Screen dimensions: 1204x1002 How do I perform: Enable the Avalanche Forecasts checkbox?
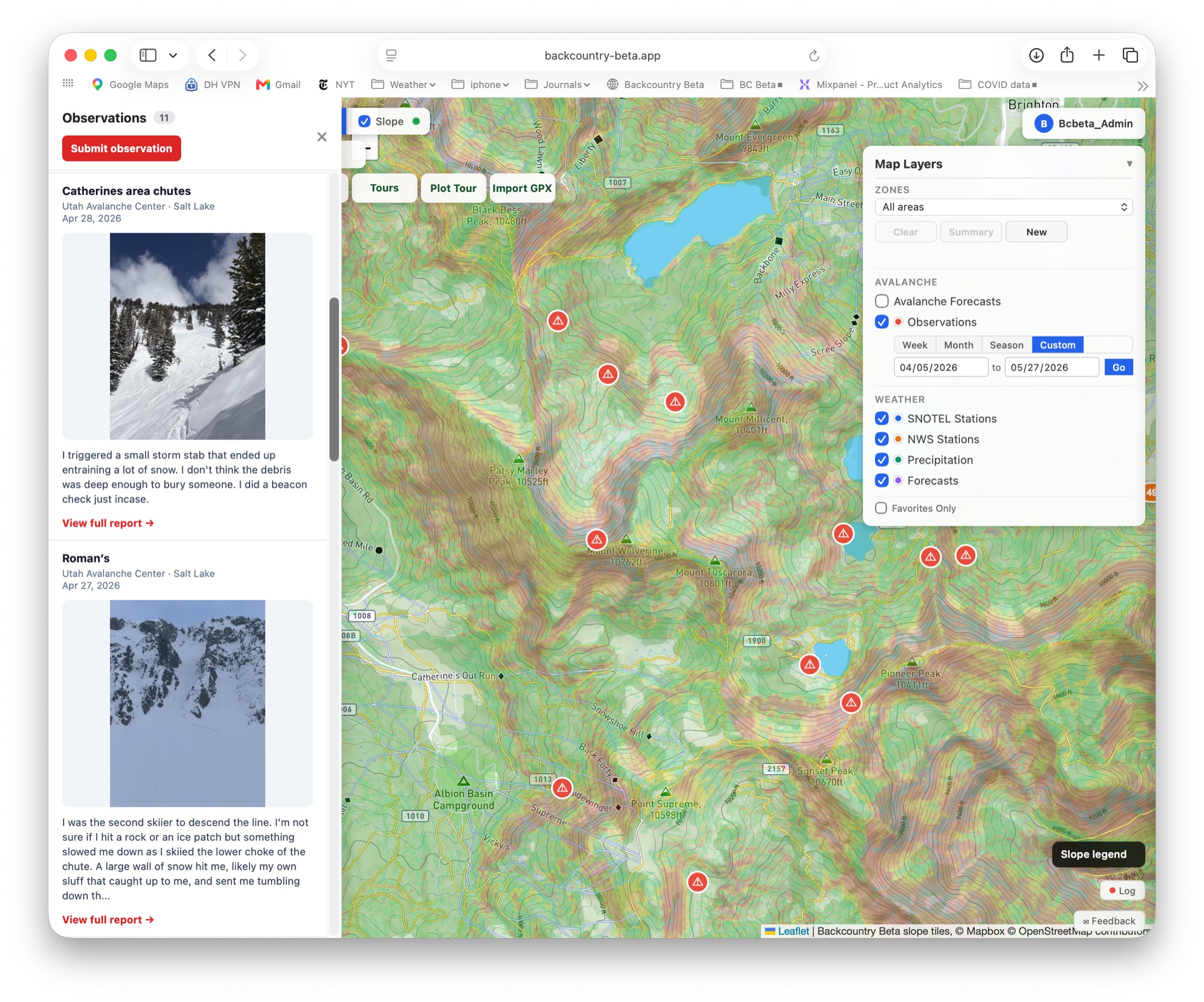click(882, 301)
